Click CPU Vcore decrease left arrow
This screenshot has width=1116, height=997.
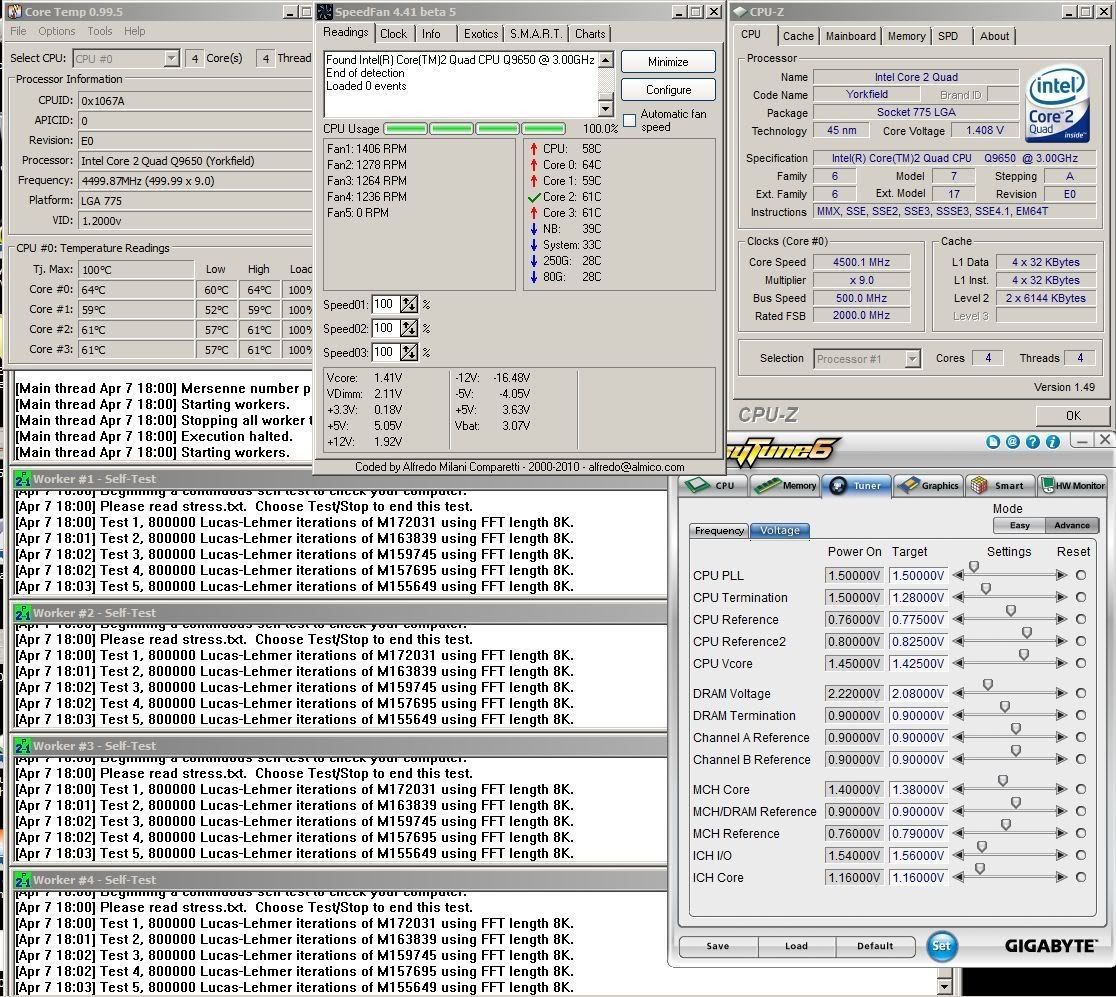click(x=959, y=663)
